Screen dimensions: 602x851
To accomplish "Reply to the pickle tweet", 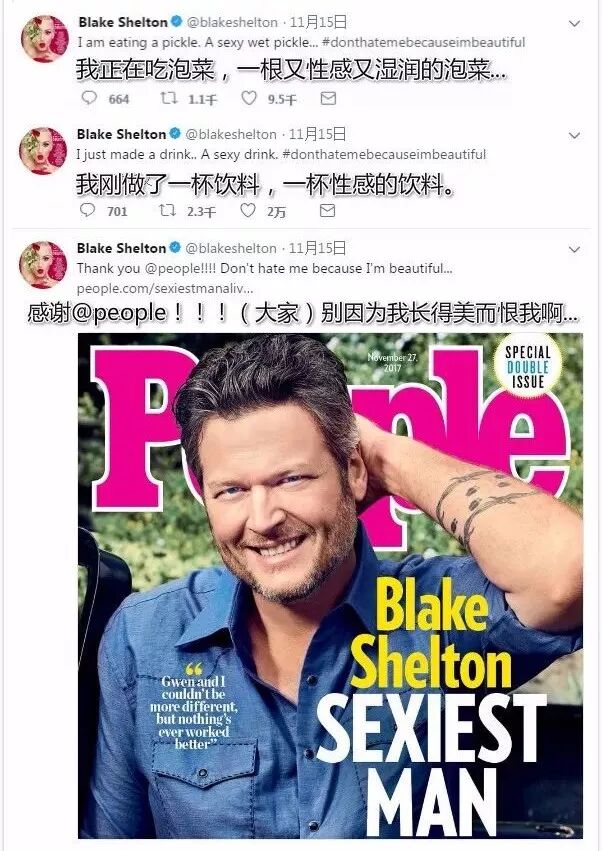I will coord(89,98).
